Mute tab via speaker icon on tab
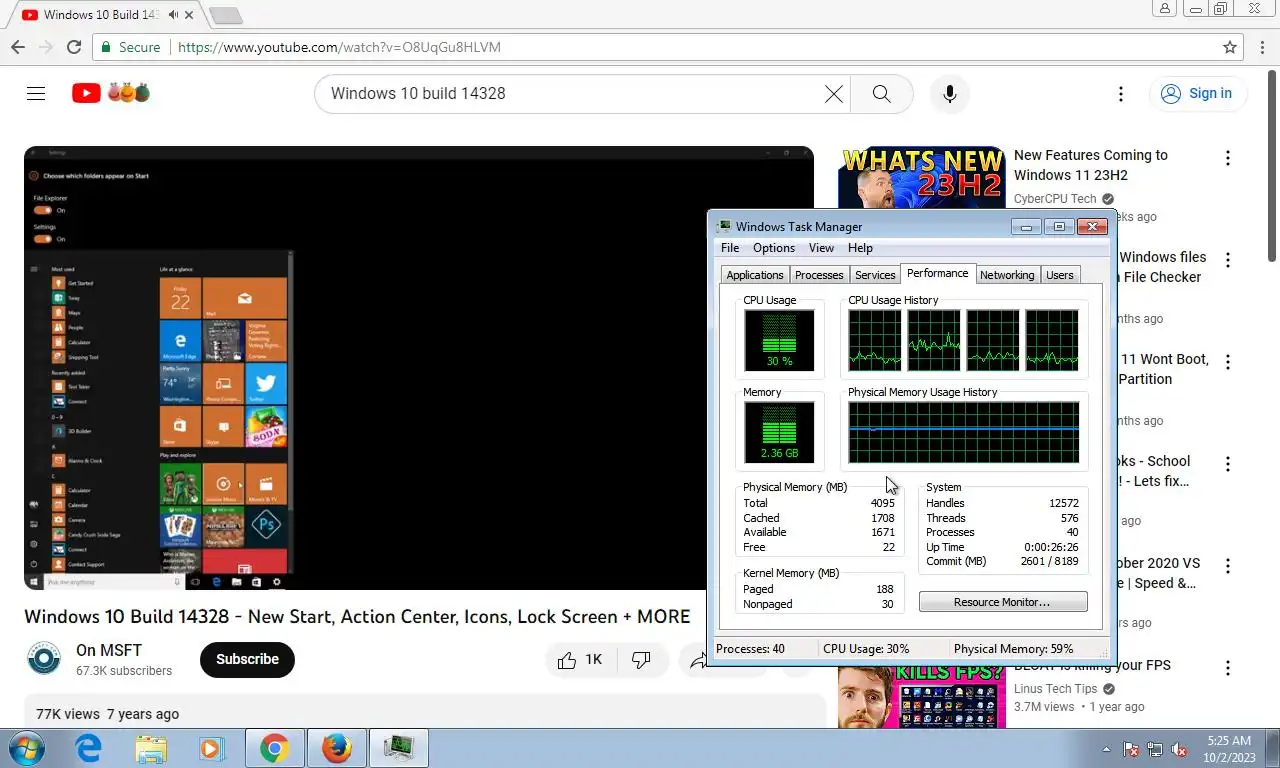 174,15
